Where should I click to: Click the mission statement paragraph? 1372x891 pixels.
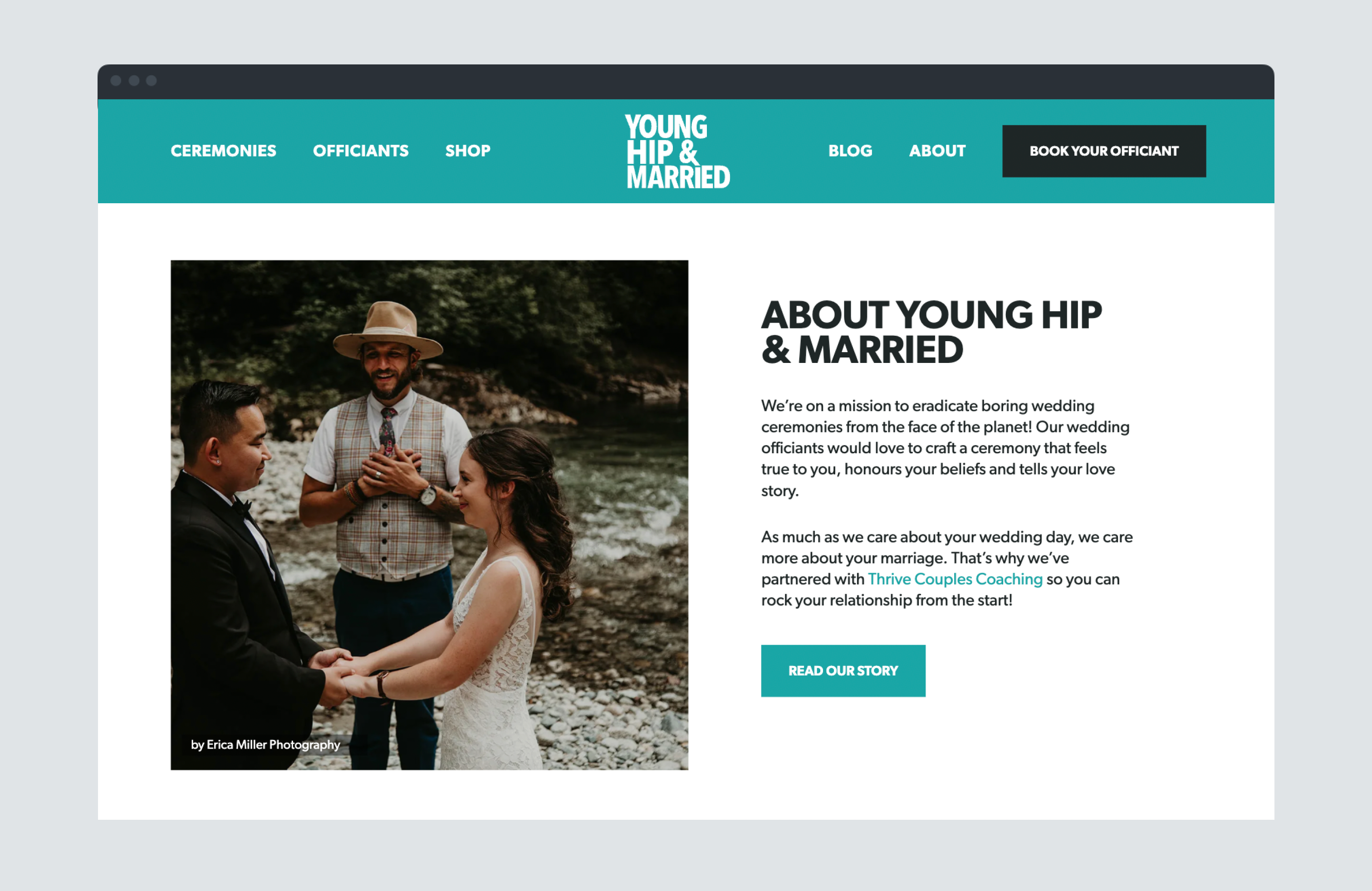pos(945,448)
